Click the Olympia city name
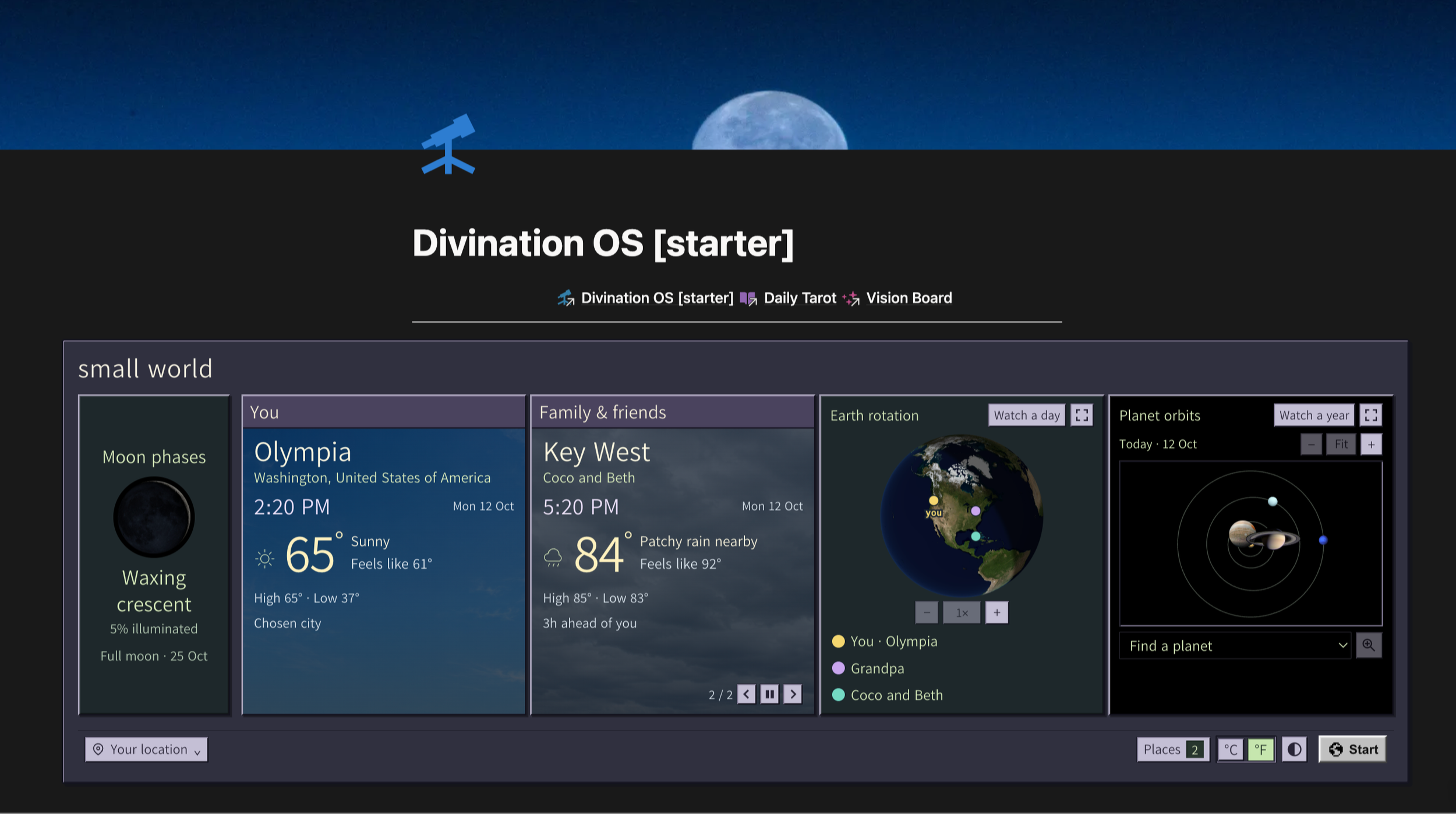The width and height of the screenshot is (1456, 814). (303, 453)
